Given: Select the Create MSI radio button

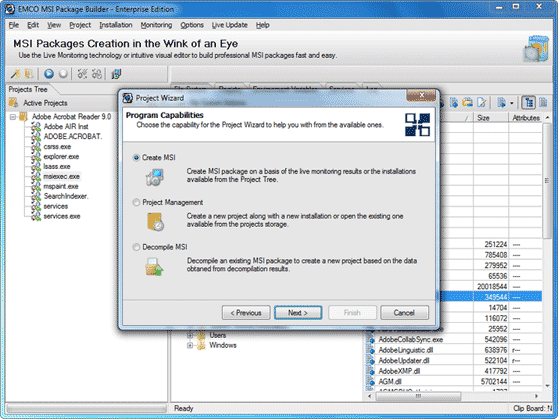Looking at the screenshot, I should click(x=136, y=157).
